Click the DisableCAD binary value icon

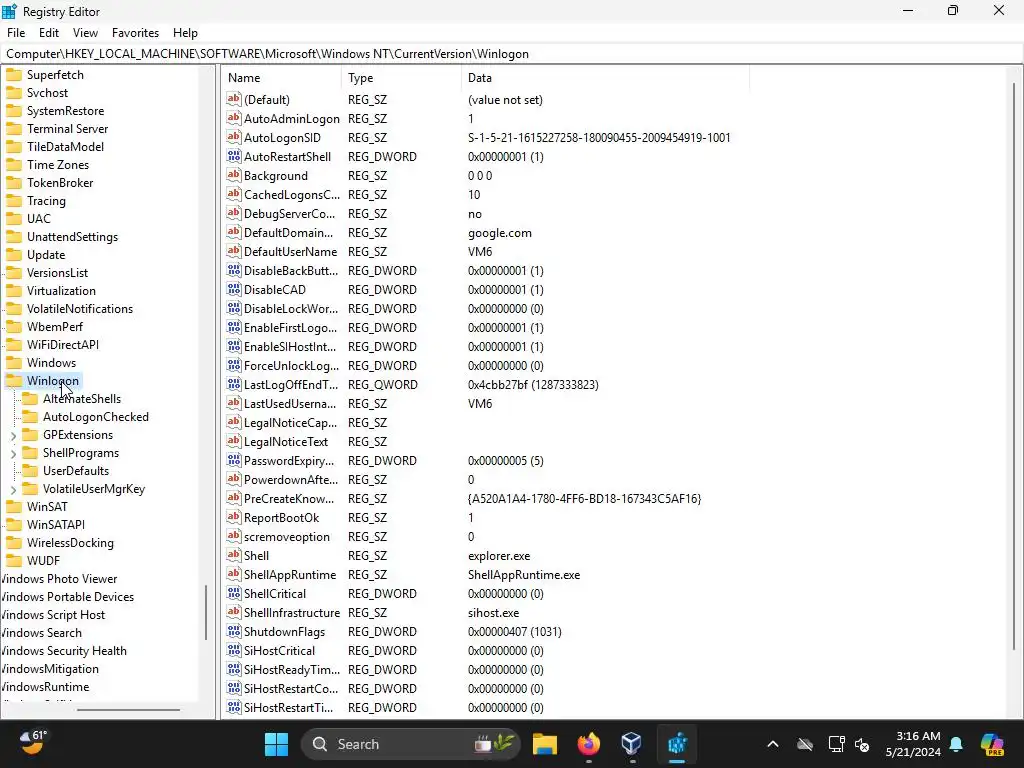coord(233,289)
